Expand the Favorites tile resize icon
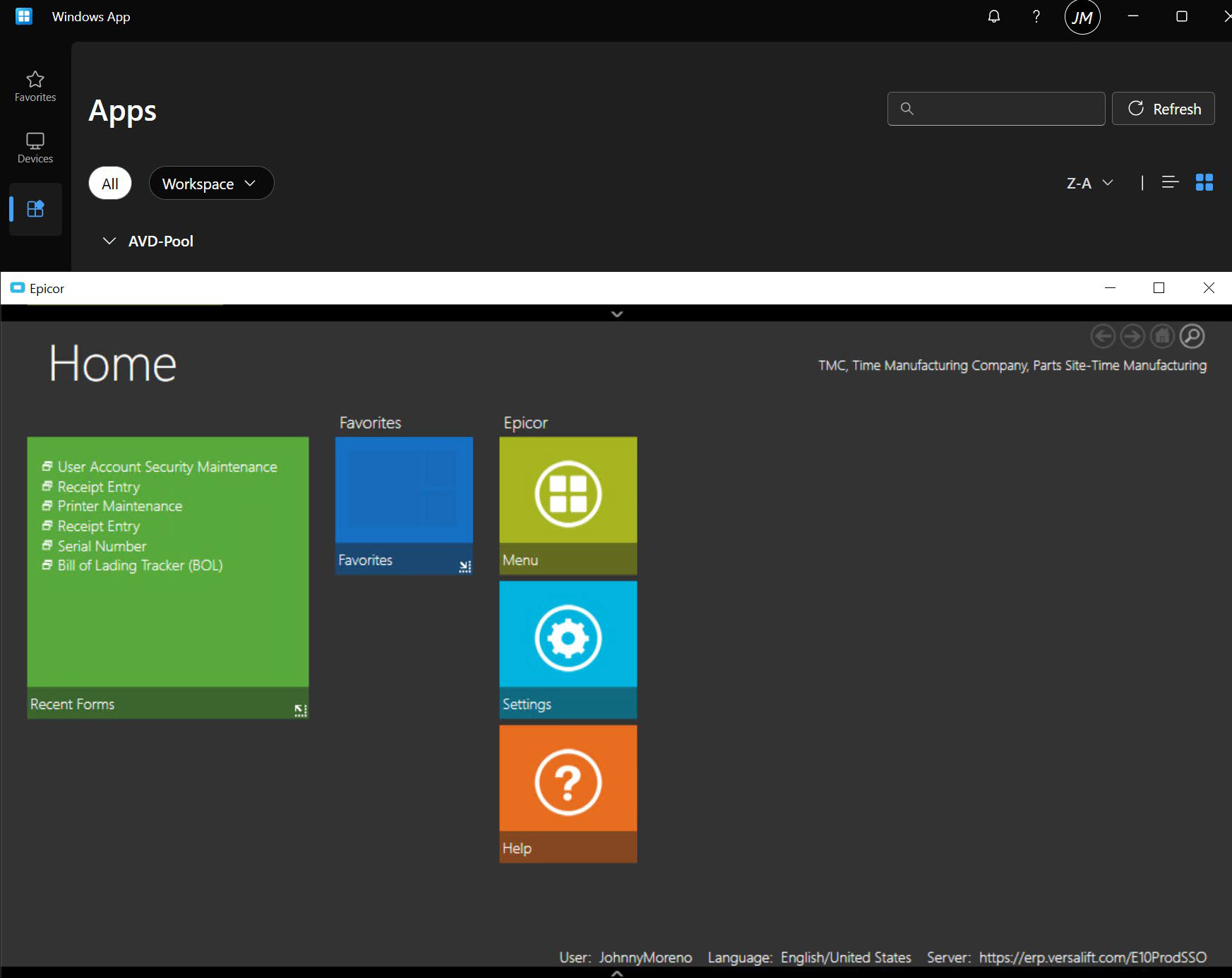 click(465, 566)
